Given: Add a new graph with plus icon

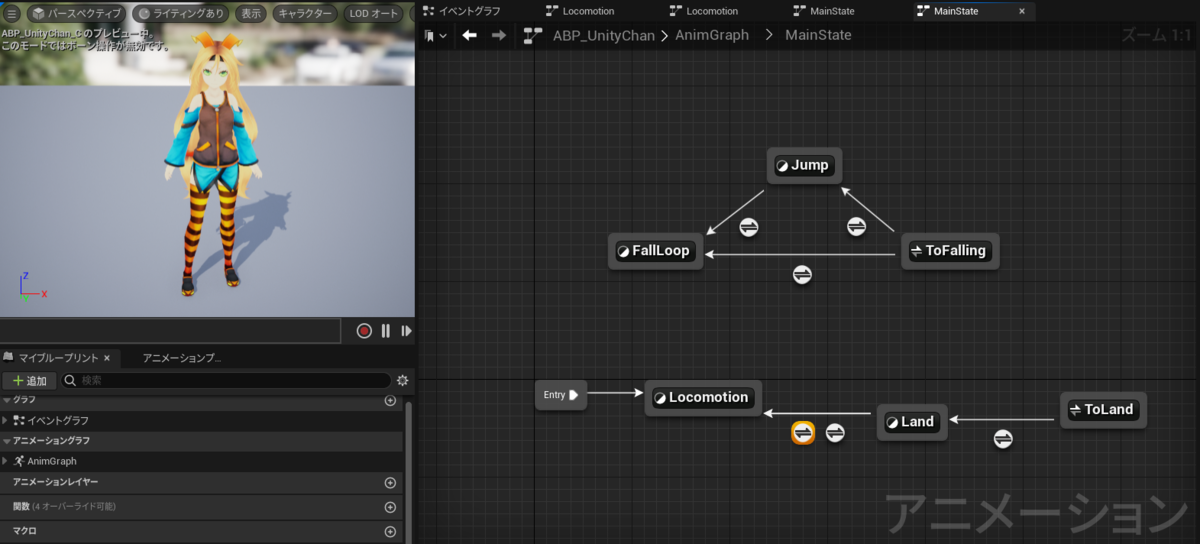Looking at the screenshot, I should point(390,400).
